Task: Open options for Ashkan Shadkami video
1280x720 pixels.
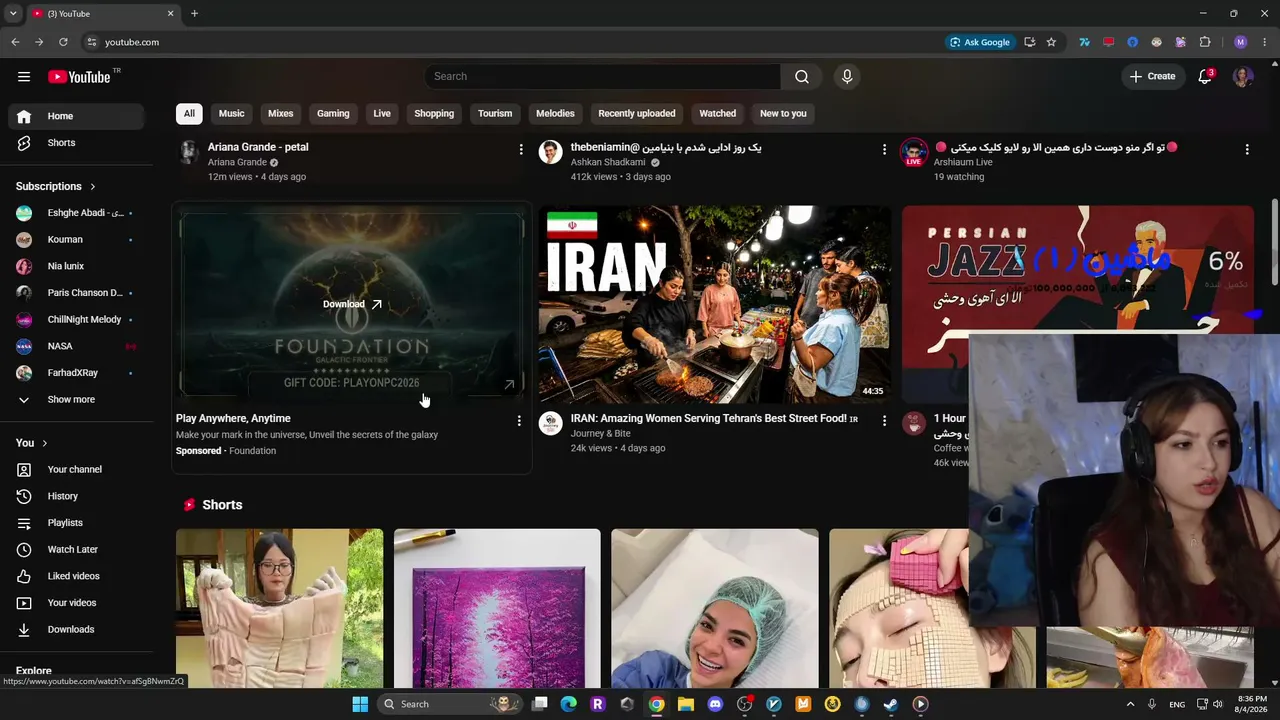Action: pyautogui.click(x=884, y=149)
